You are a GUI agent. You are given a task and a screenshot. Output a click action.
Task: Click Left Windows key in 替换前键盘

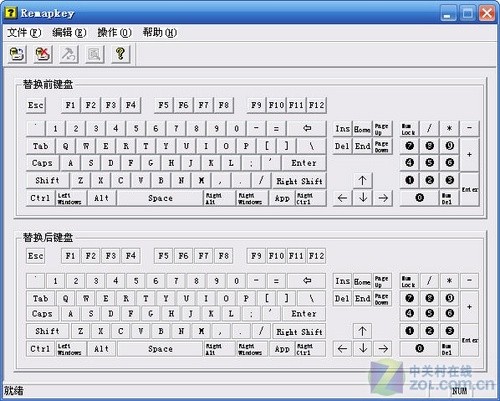pos(70,198)
